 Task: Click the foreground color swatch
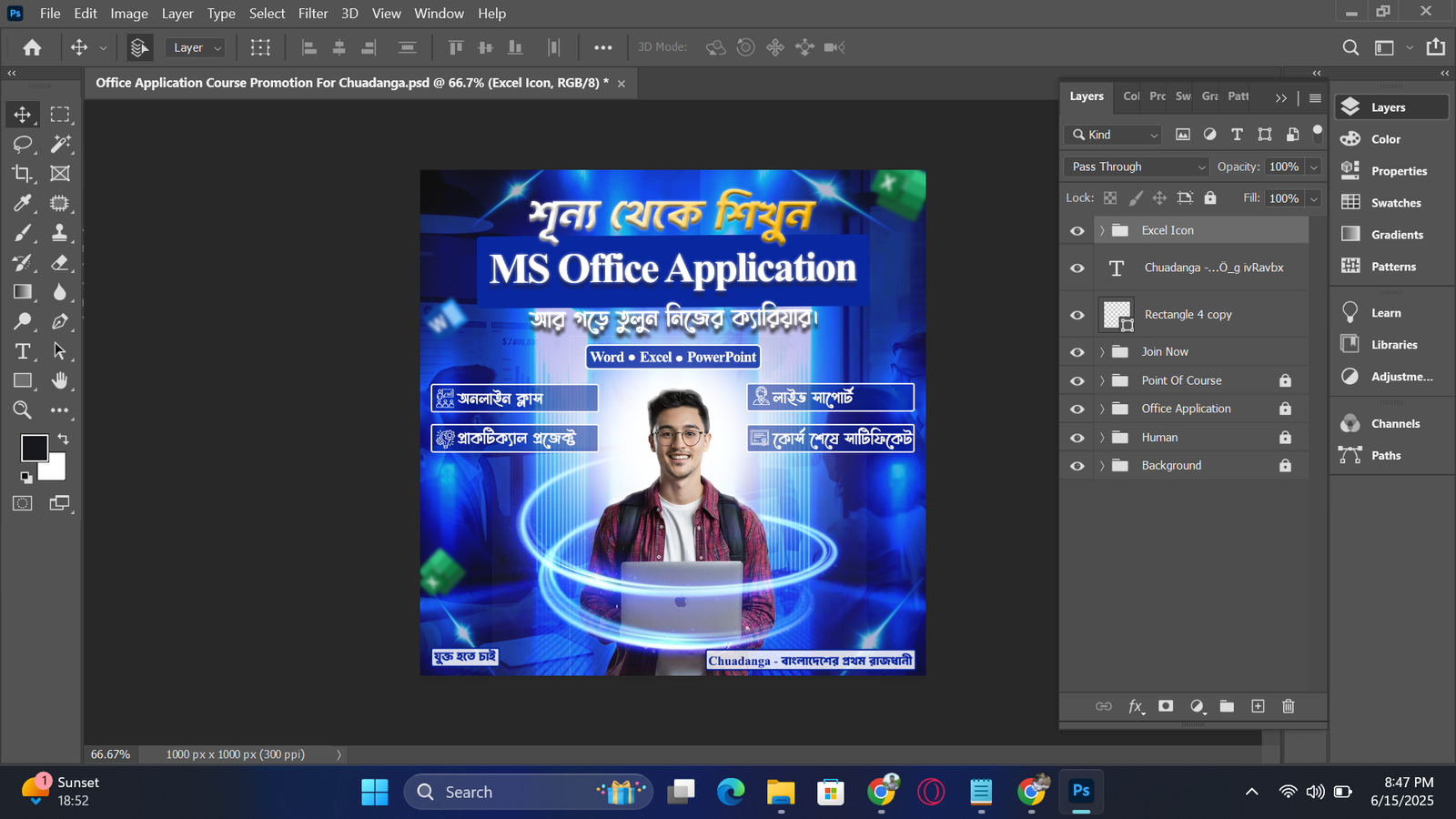pos(35,448)
